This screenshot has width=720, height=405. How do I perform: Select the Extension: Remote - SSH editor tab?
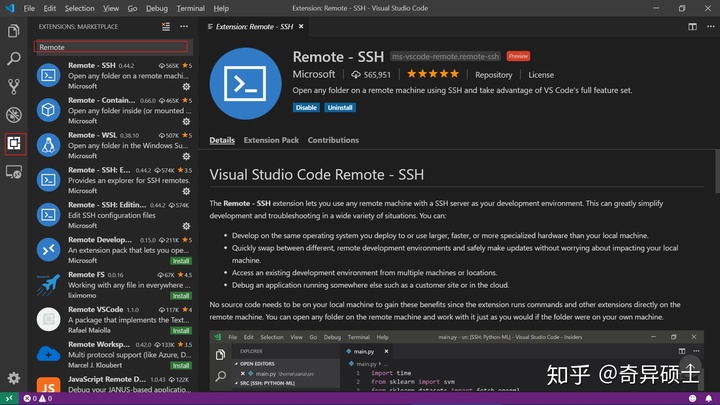click(254, 27)
